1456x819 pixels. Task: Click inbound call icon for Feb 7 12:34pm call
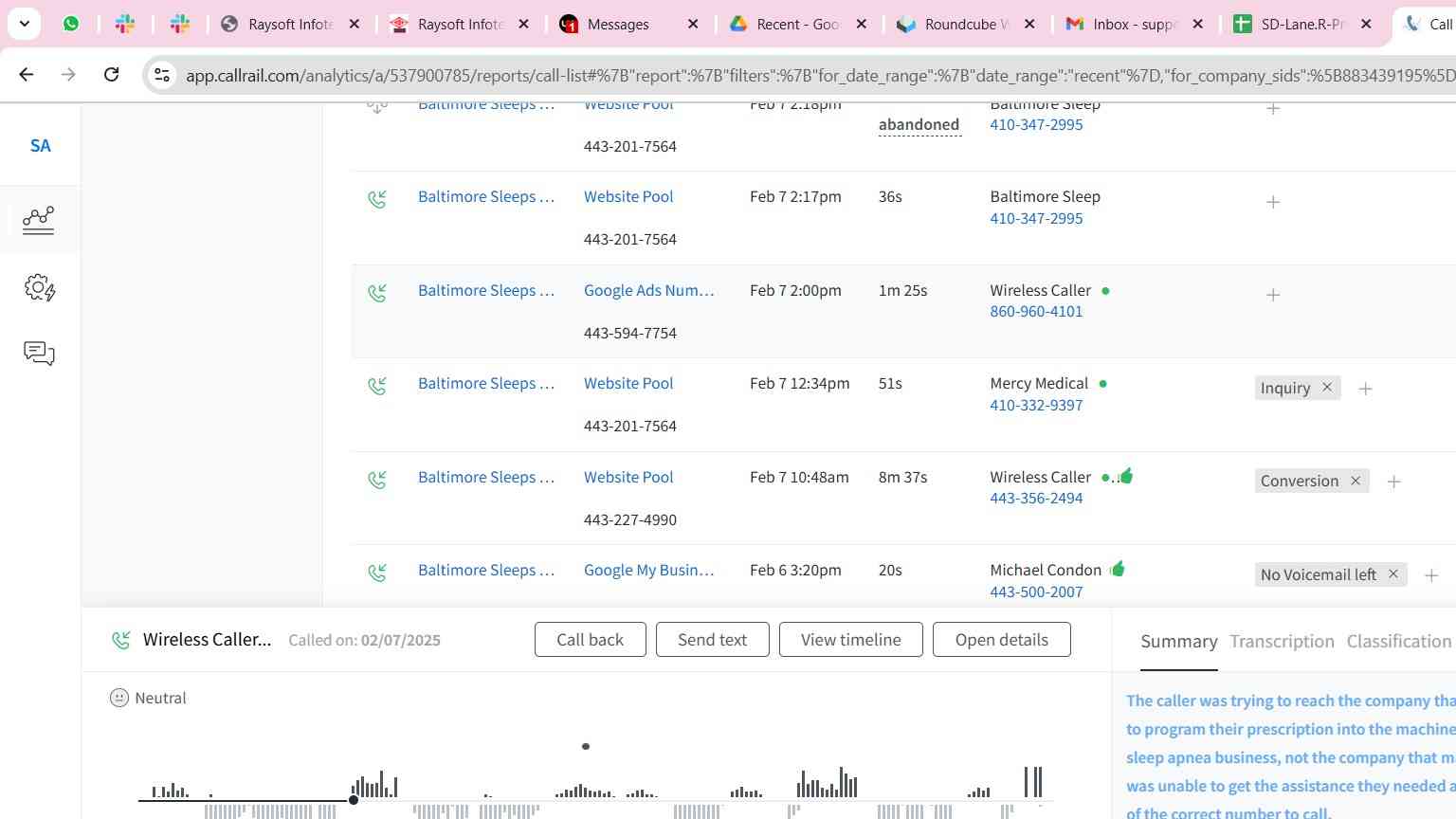pos(377,386)
